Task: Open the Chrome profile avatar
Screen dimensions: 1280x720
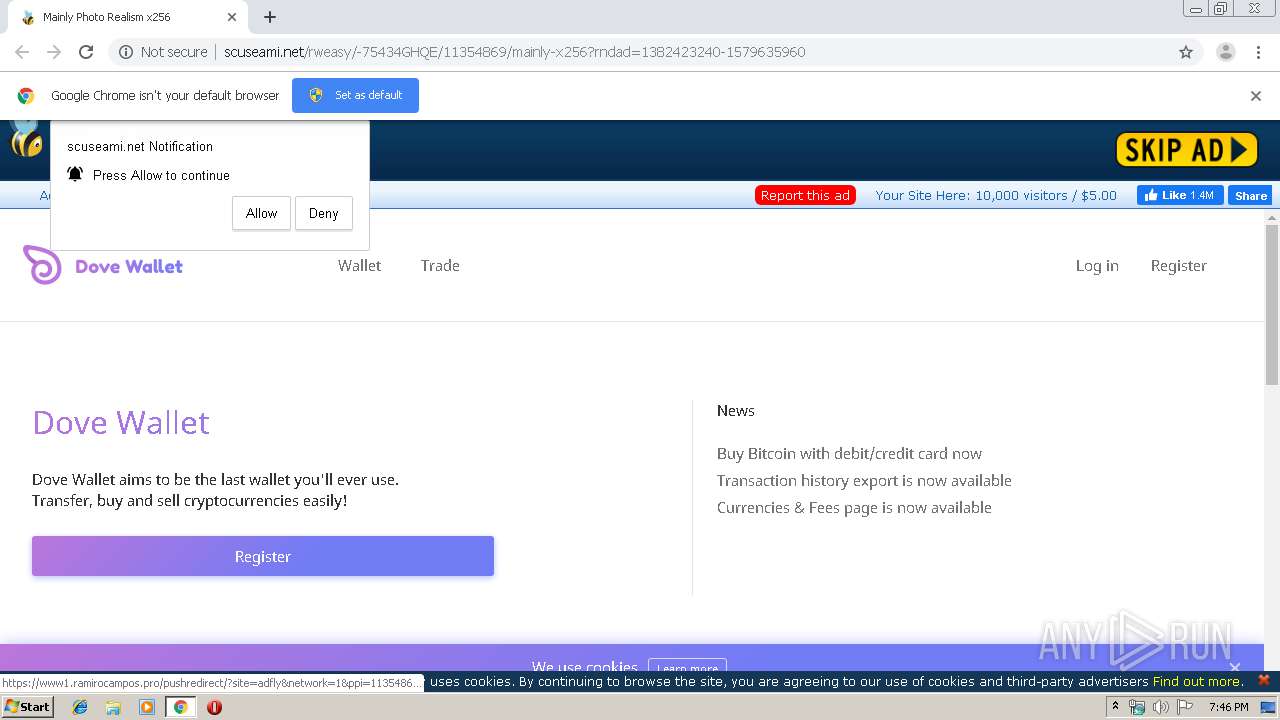Action: [1225, 52]
